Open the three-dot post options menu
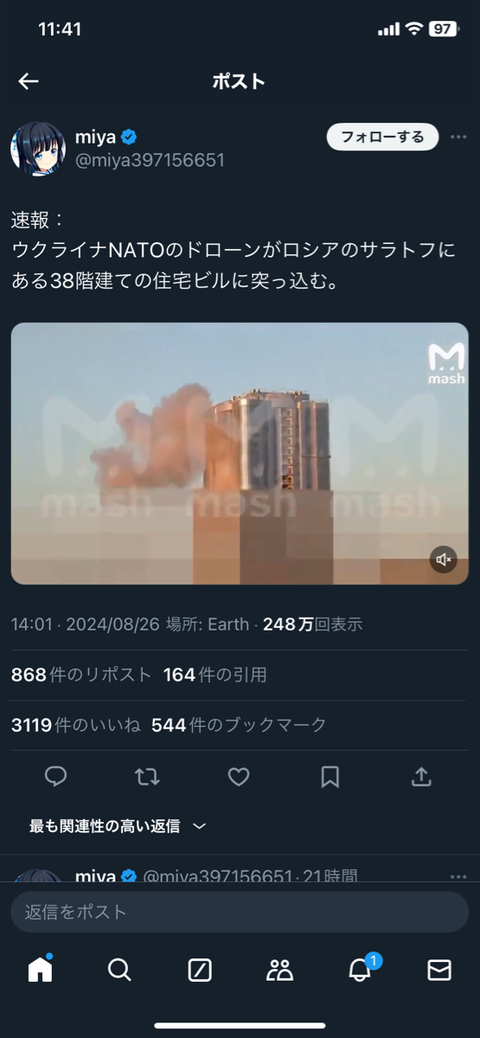Screen dimensions: 480x1038 point(458,137)
